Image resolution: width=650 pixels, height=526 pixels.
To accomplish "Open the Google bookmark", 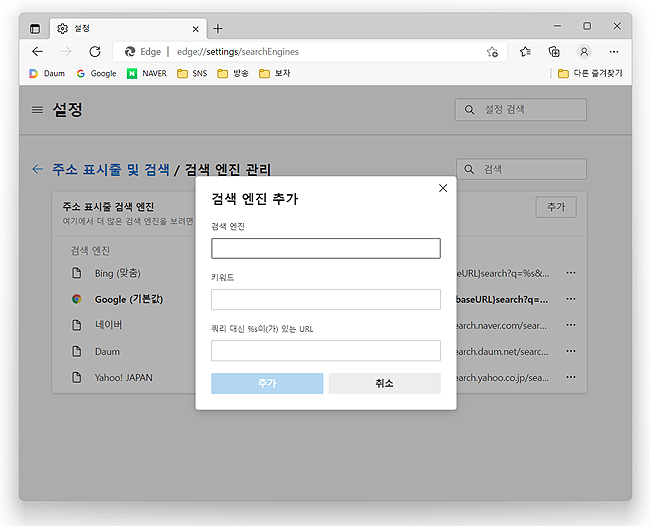I will 97,73.
